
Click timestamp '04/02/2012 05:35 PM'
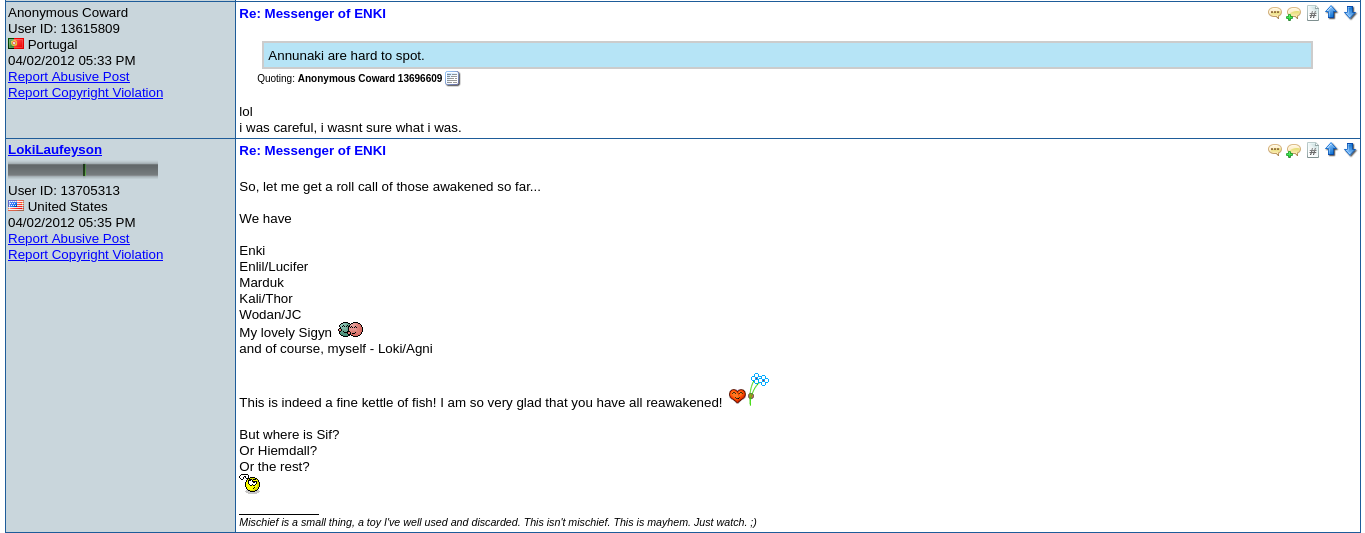[x=72, y=223]
